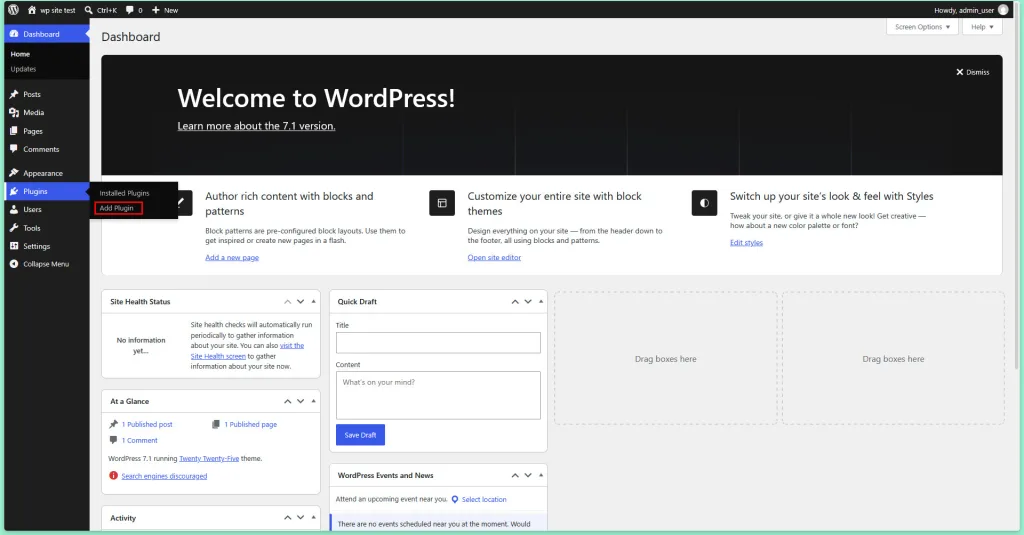Click Search engines discouraged link
The image size is (1024, 535).
[x=164, y=476]
